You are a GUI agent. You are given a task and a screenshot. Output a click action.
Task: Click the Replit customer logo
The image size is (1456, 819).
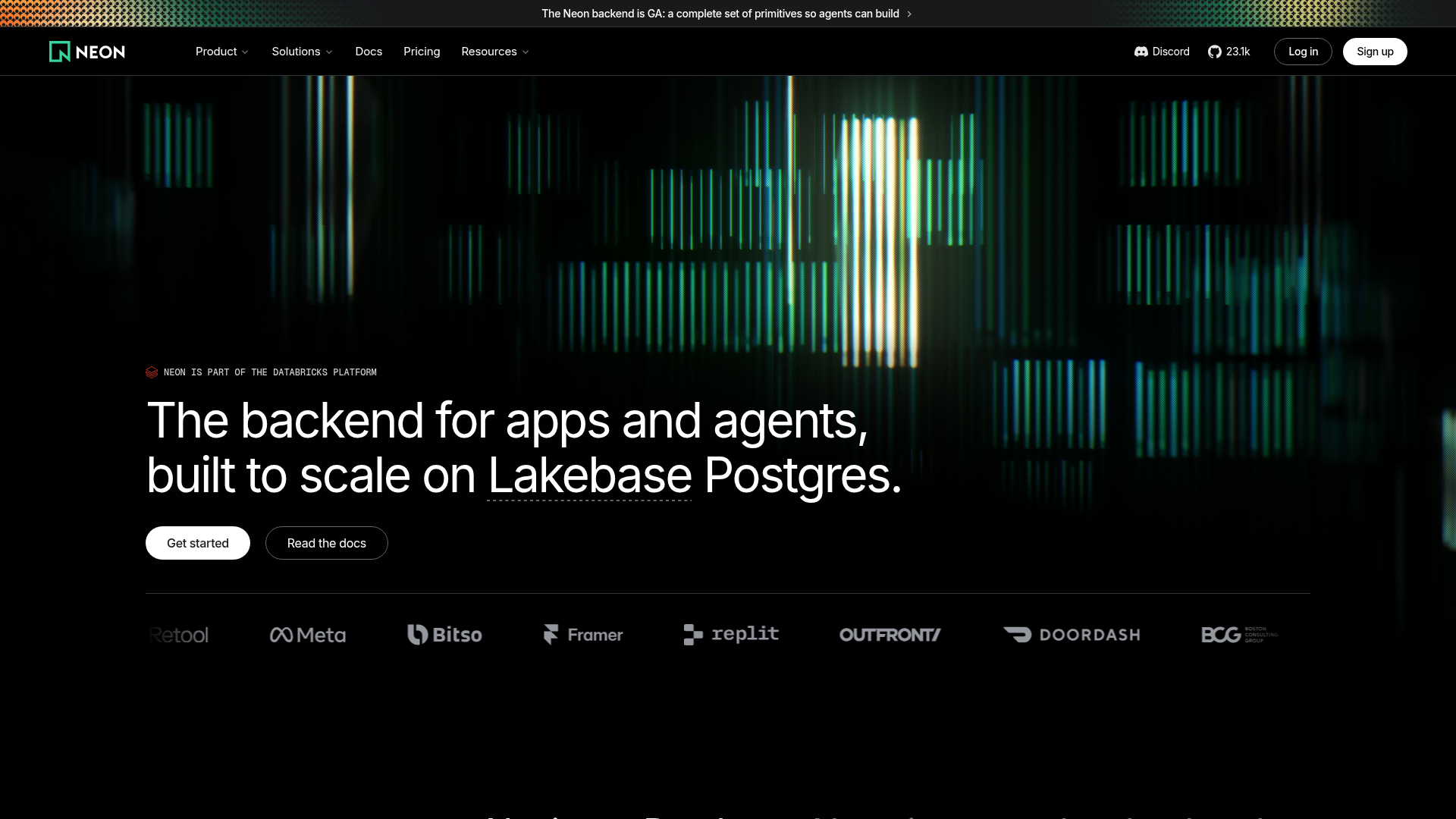(x=731, y=635)
